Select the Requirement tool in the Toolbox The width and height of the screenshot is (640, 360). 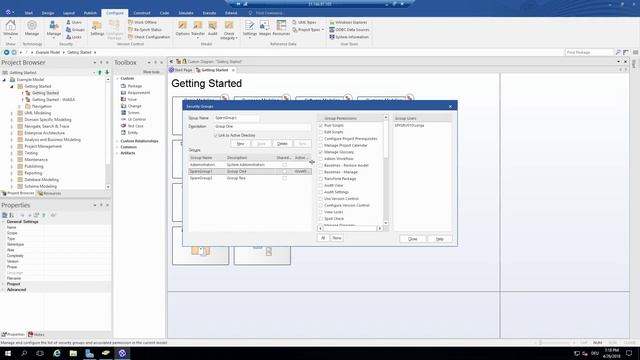135,93
